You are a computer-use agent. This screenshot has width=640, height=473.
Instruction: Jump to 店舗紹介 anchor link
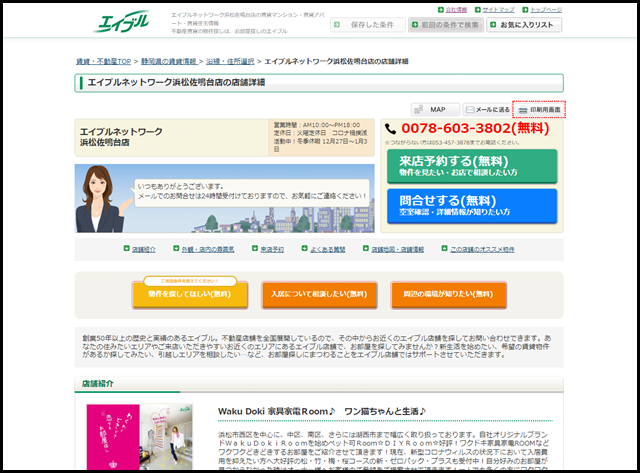pyautogui.click(x=144, y=249)
